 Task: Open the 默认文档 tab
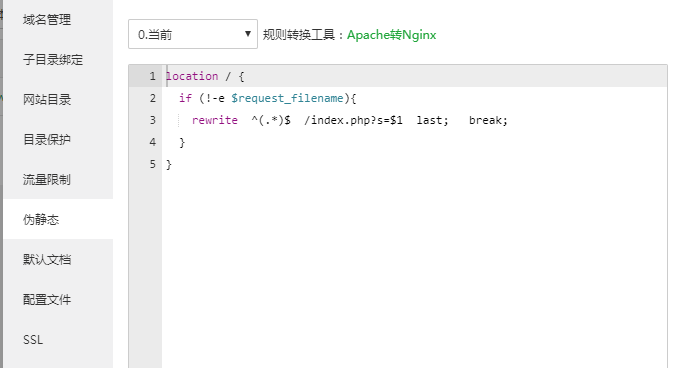(x=47, y=260)
